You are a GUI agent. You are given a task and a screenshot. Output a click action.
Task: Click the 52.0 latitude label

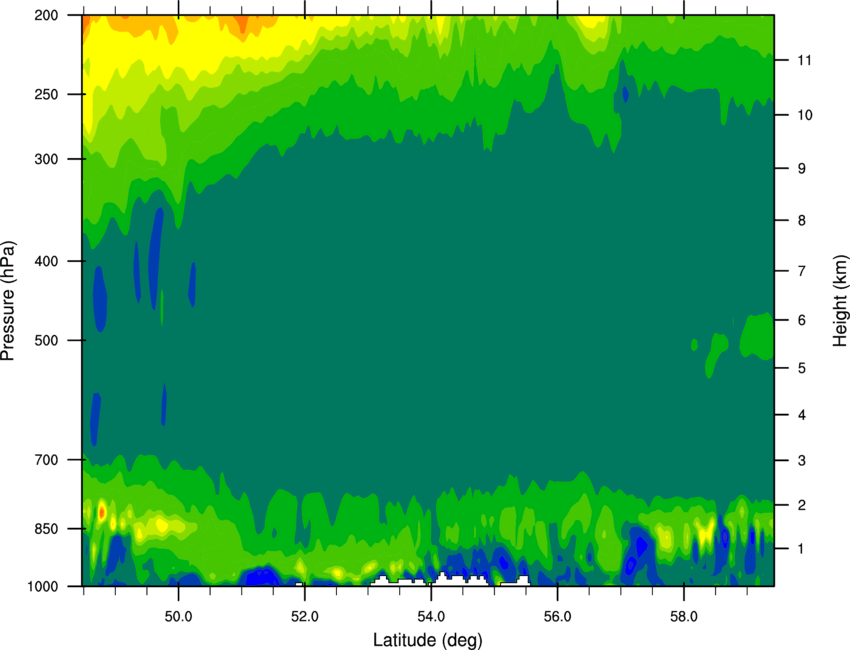coord(305,617)
